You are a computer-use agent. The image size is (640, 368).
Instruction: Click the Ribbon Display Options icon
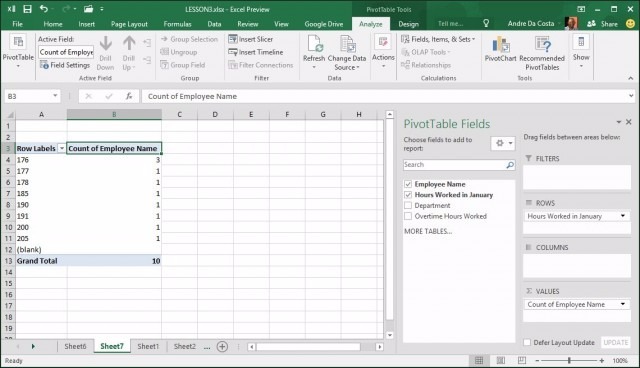[x=581, y=9]
